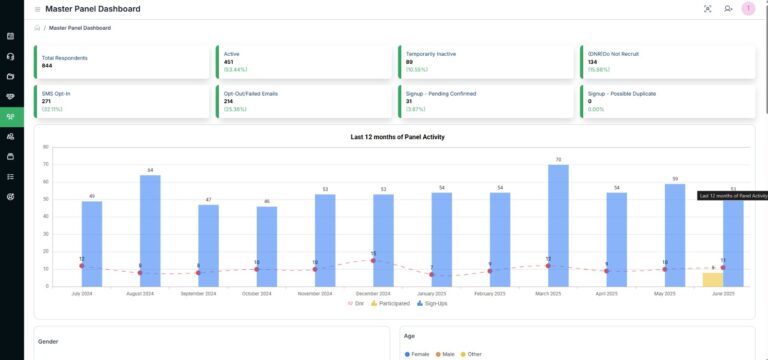Click the July 2024 Dnr data point
This screenshot has height=360, width=768.
(82, 266)
